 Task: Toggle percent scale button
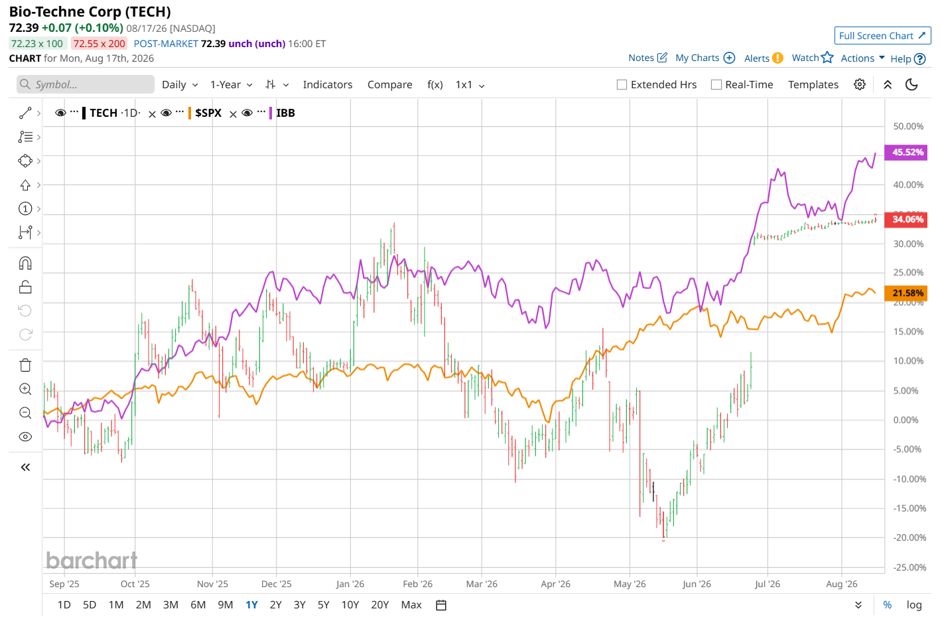coord(887,605)
